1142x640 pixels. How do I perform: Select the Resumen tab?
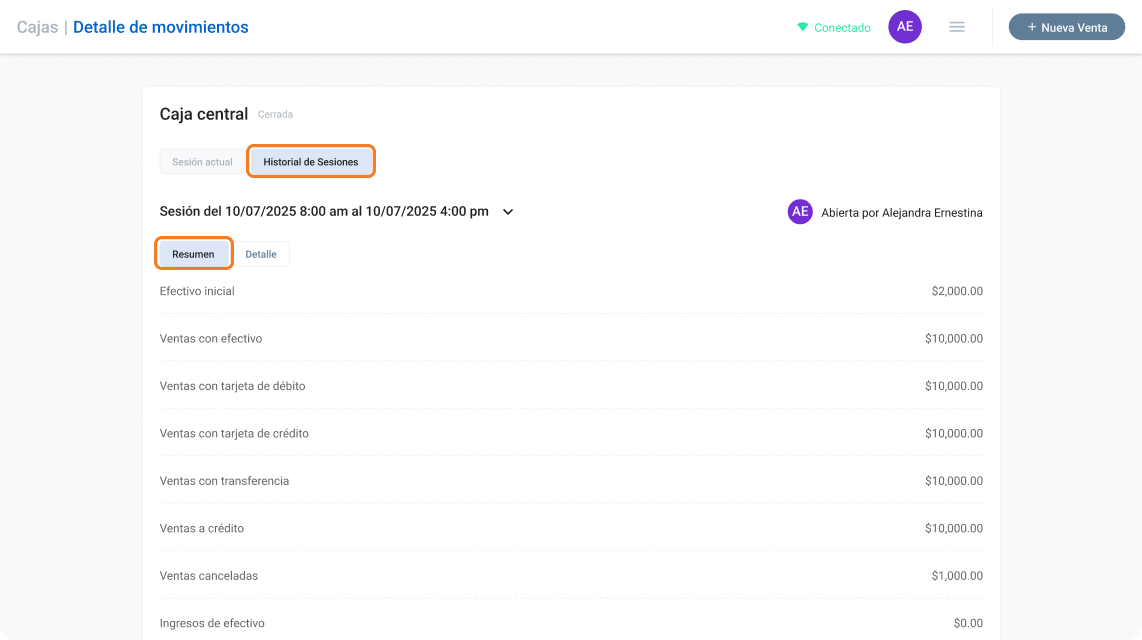[x=193, y=254]
